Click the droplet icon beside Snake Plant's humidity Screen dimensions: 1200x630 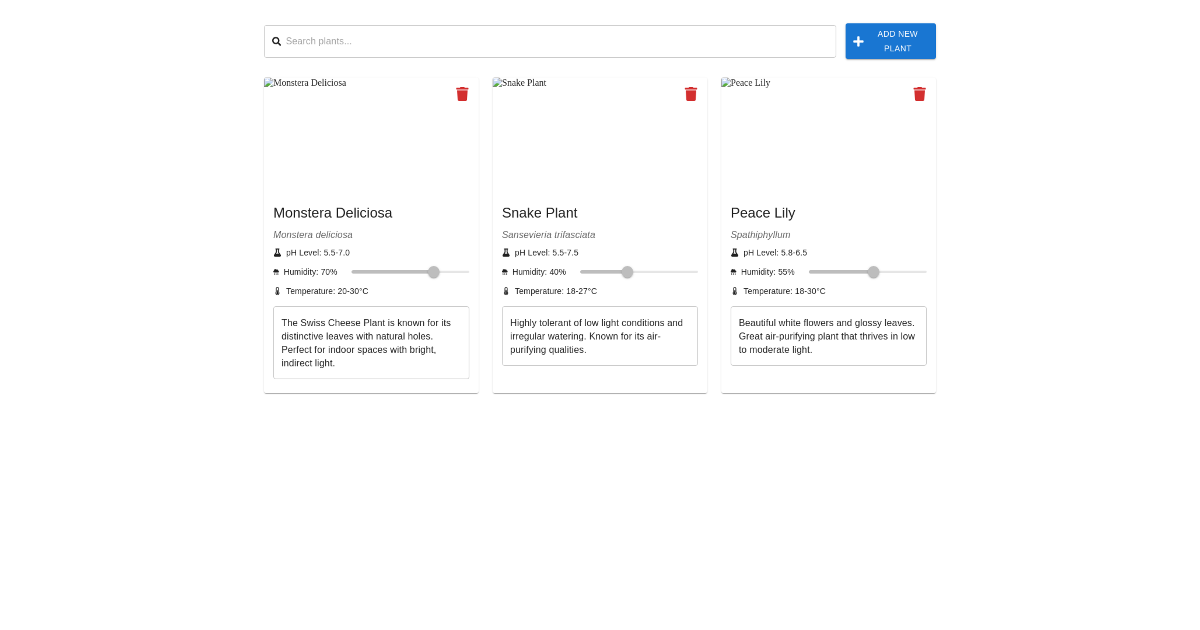[x=505, y=271]
